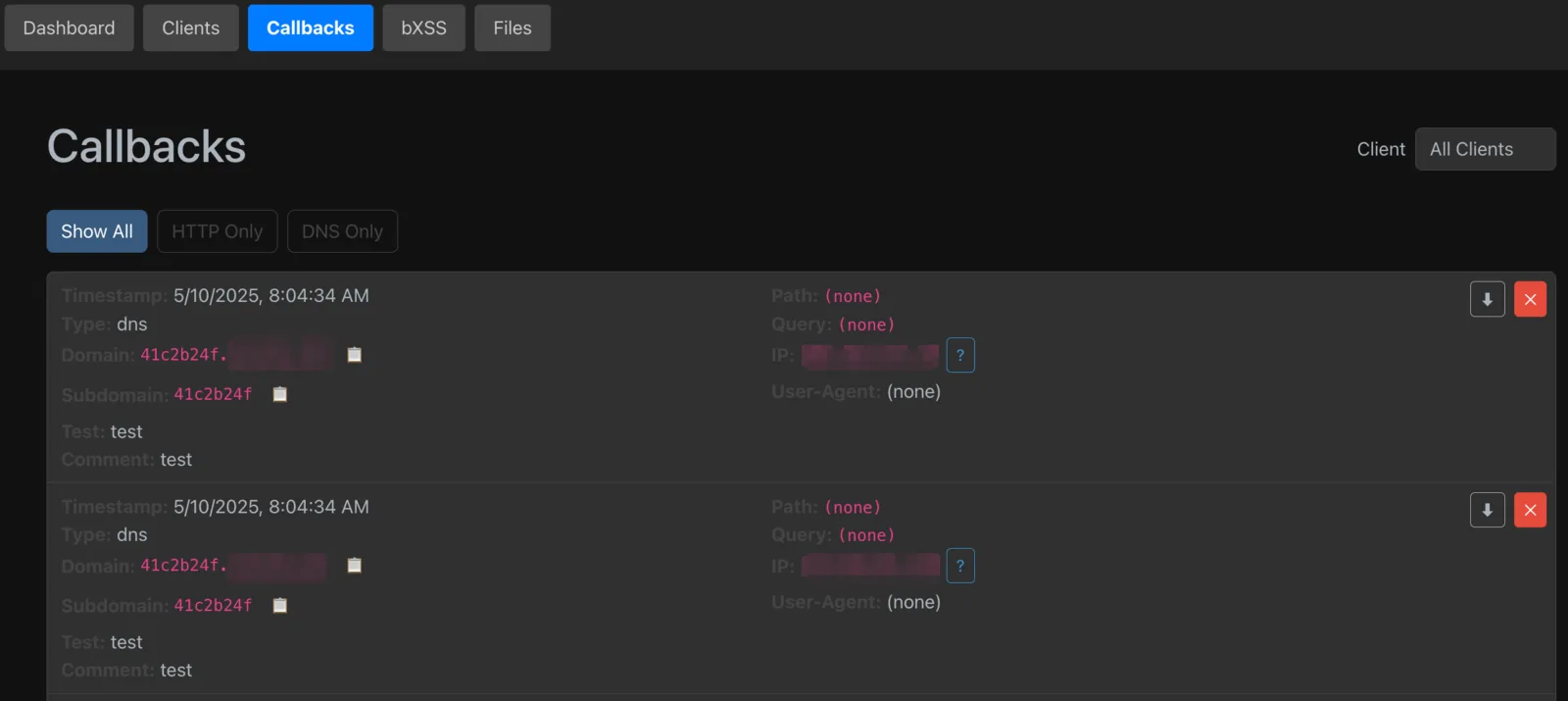Download the second callback entry

1487,510
